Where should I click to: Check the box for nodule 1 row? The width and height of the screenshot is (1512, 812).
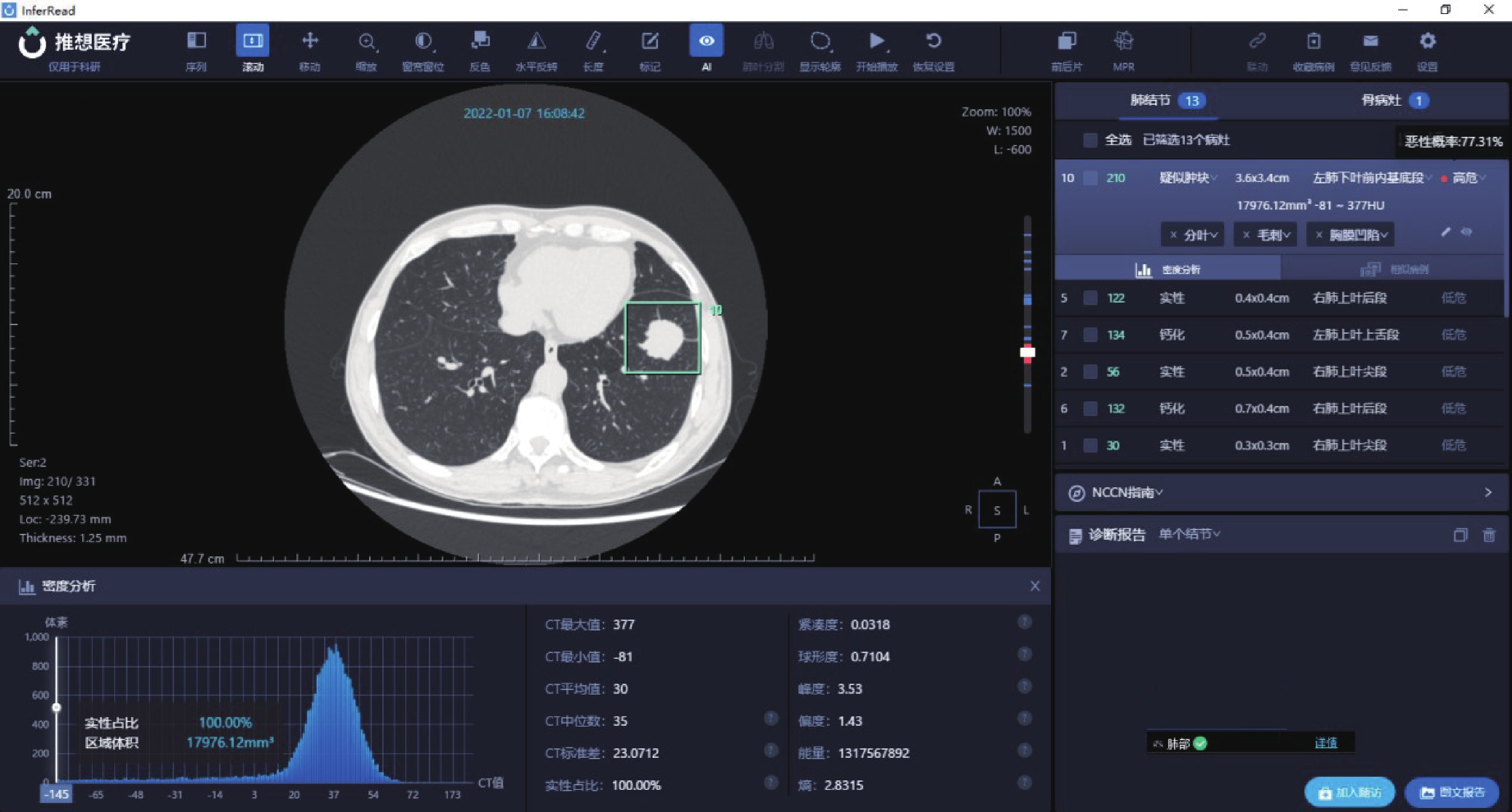click(1090, 445)
